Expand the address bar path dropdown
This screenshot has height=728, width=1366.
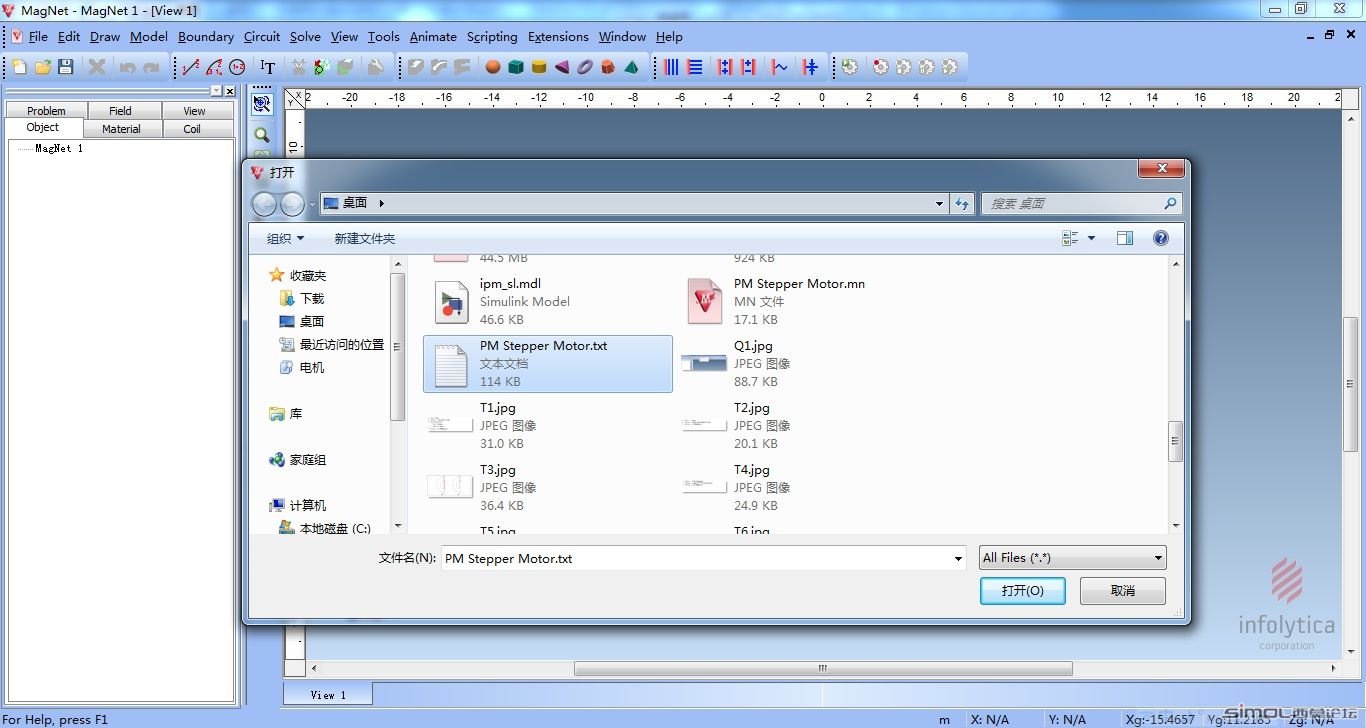tap(939, 203)
